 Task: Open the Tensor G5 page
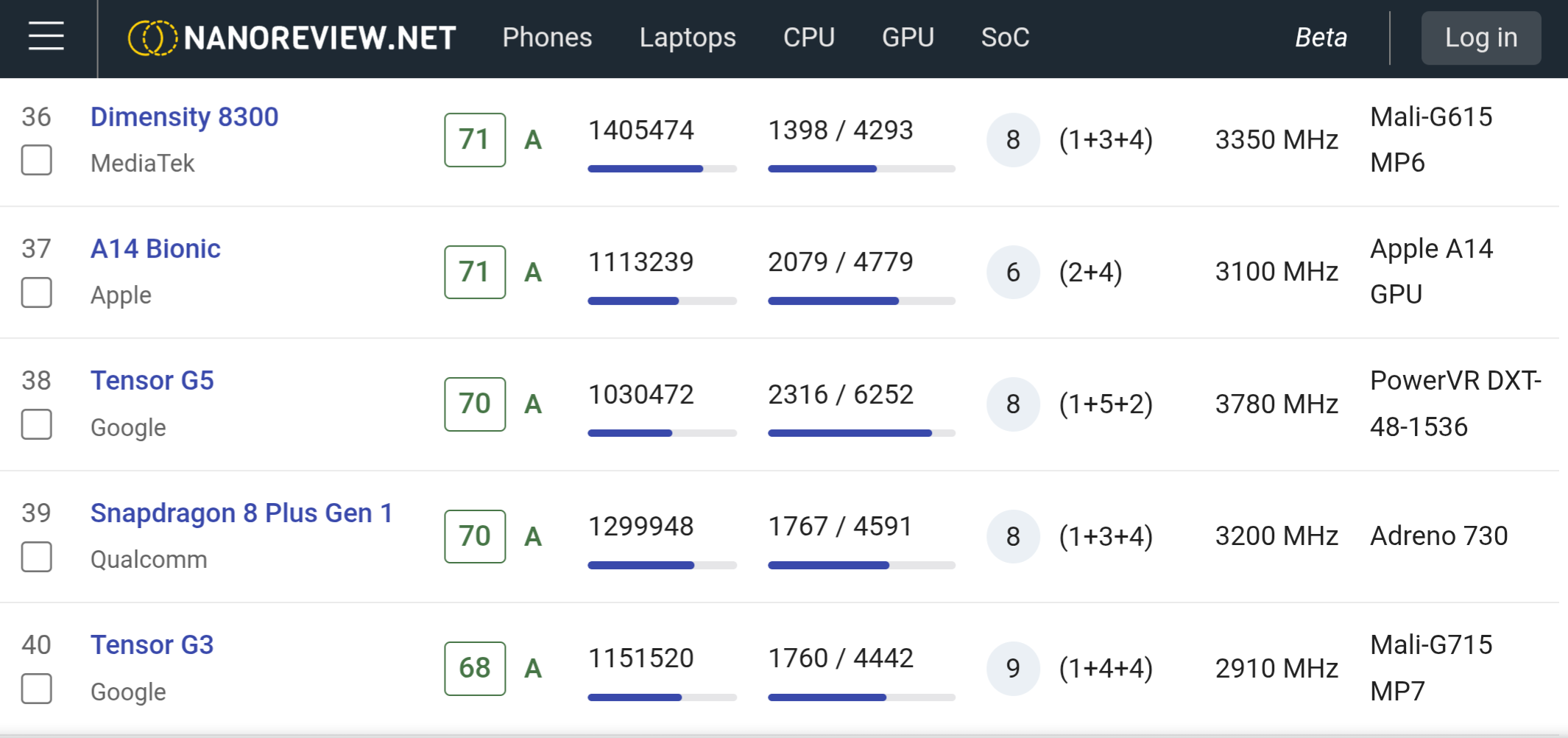pos(152,381)
